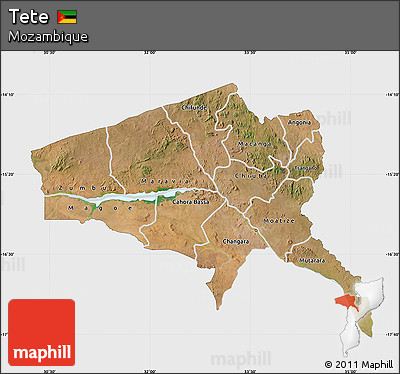Viewport: 400px width, 374px height.
Task: Click the '© 2011 Maphill' copyright text
Action: tap(359, 365)
